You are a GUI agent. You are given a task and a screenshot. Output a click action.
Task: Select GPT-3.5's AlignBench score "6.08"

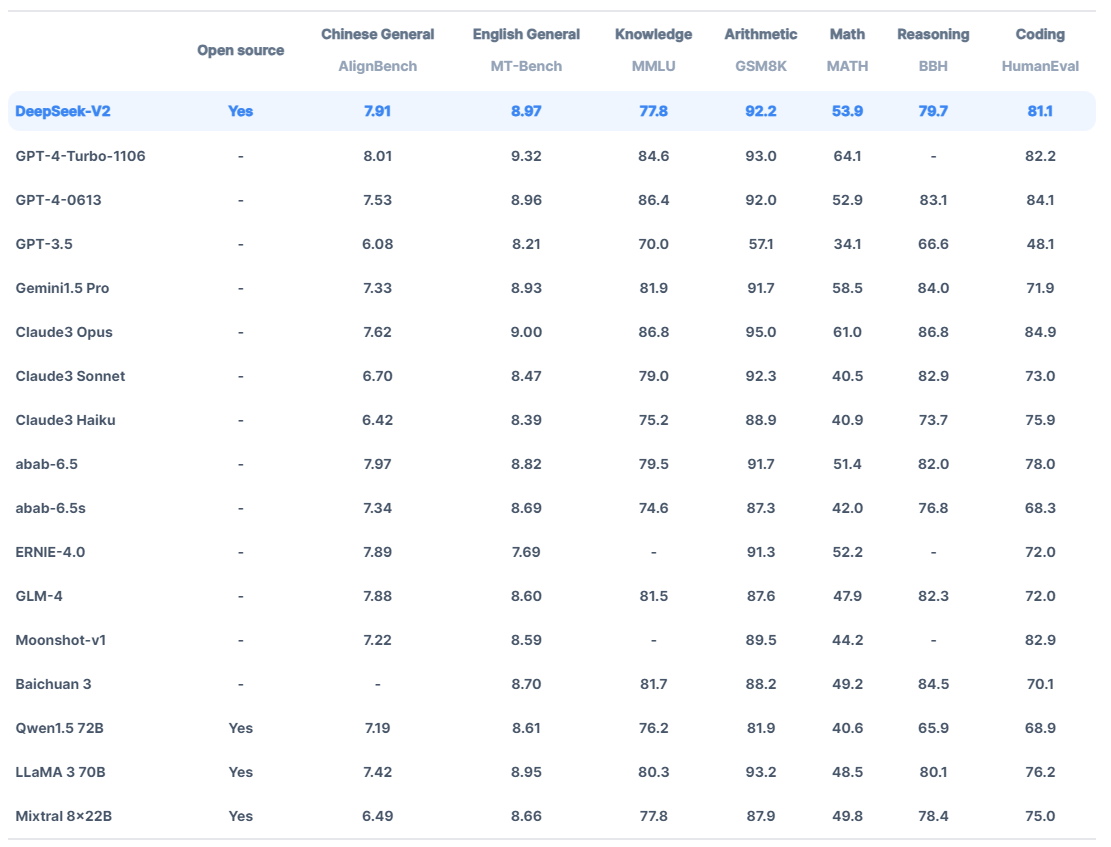[x=377, y=244]
